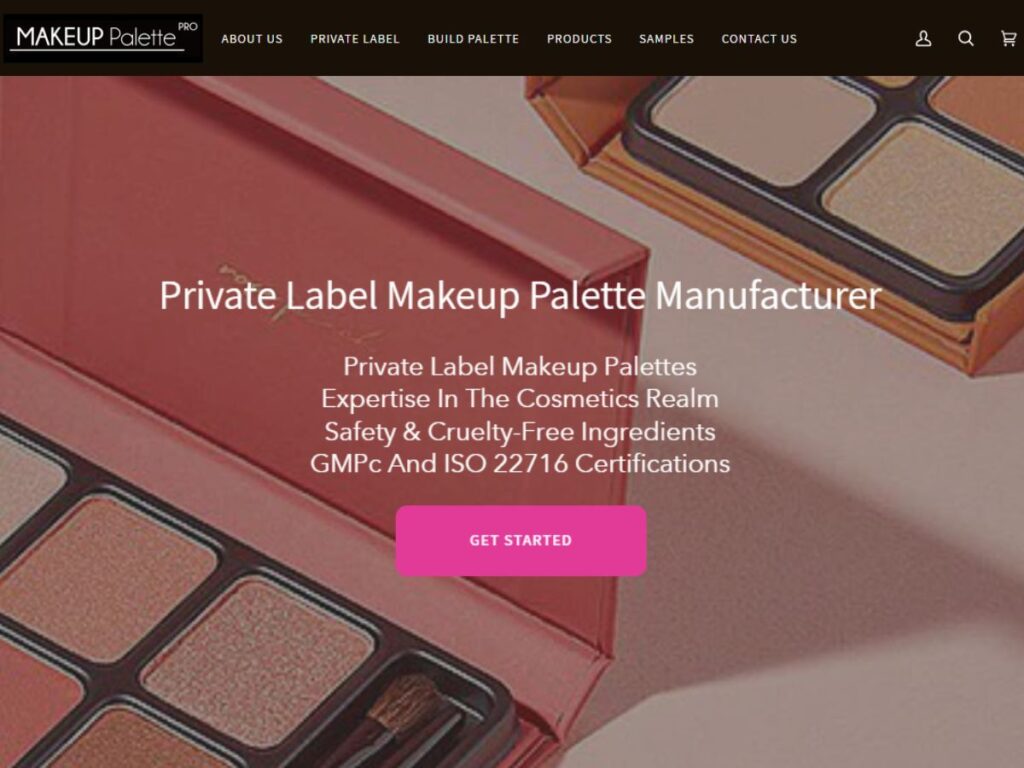Go to the Private Label page
This screenshot has width=1024, height=768.
(355, 39)
